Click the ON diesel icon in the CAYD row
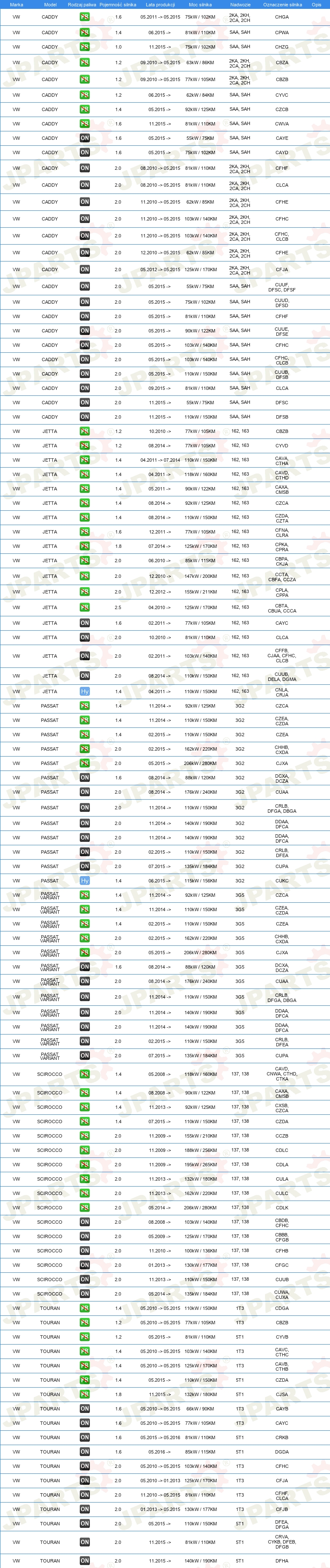Image resolution: width=330 pixels, height=1568 pixels. coord(84,153)
